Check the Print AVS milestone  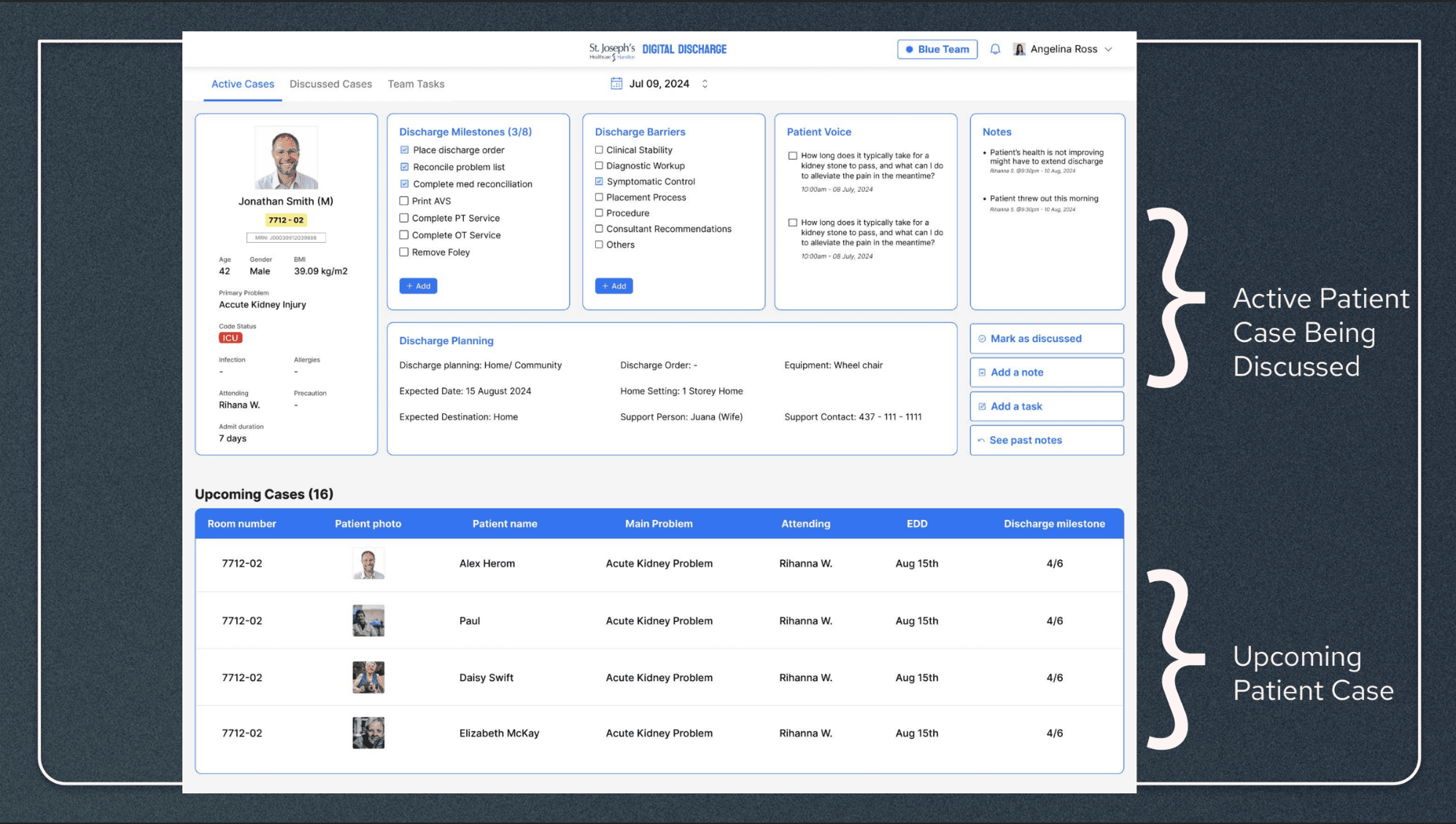403,201
